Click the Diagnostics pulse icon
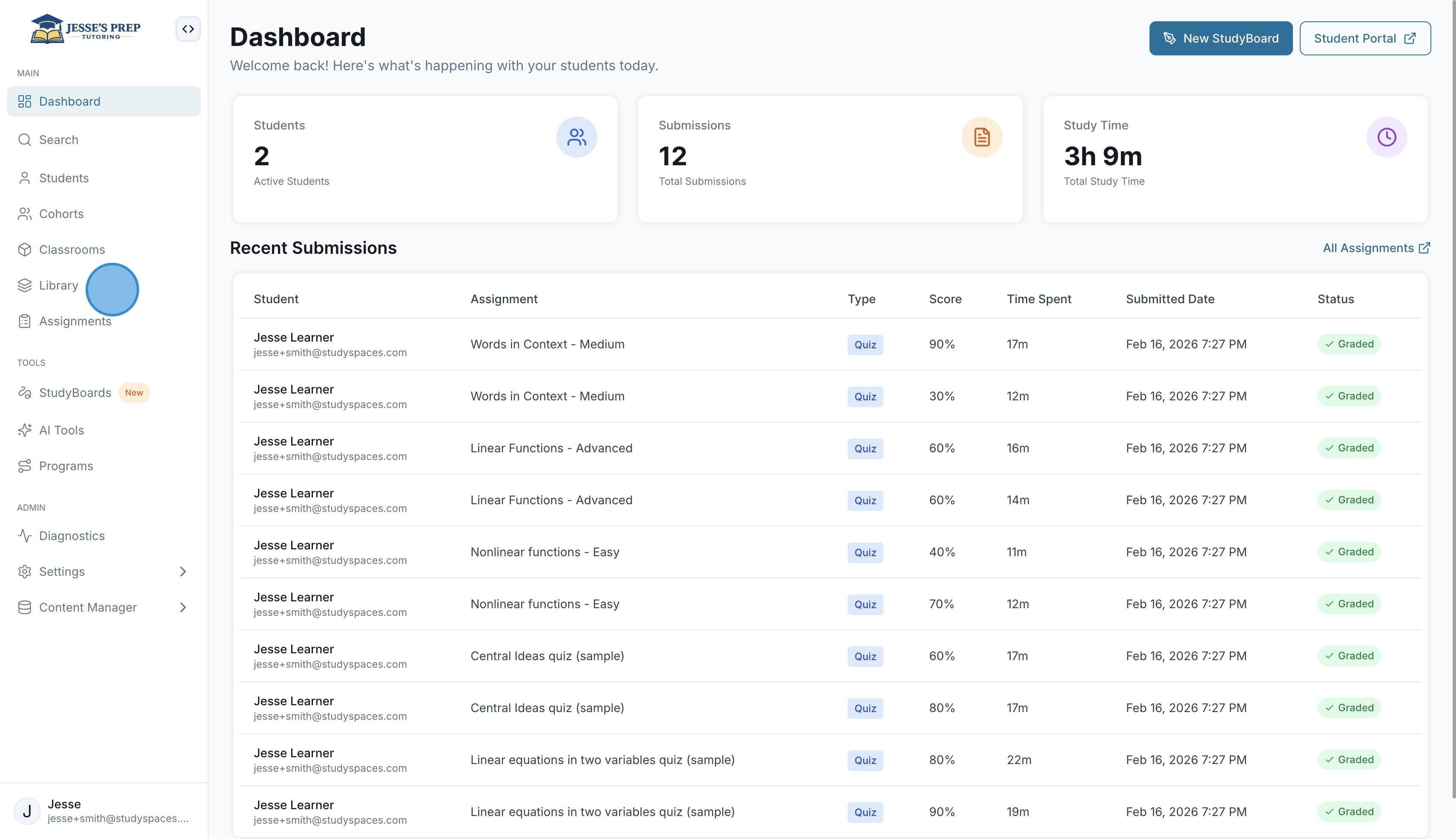Viewport: 1456px width, 839px height. tap(24, 536)
